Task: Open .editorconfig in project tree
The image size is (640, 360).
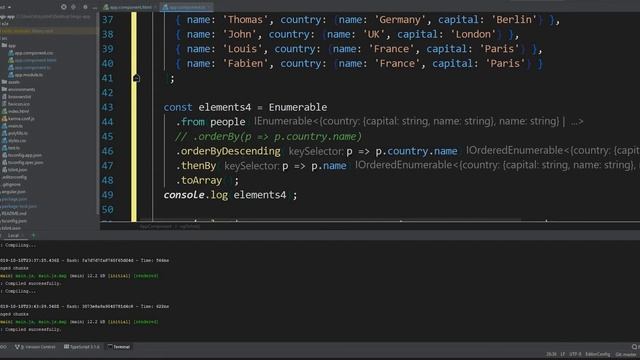Action: pyautogui.click(x=15, y=177)
